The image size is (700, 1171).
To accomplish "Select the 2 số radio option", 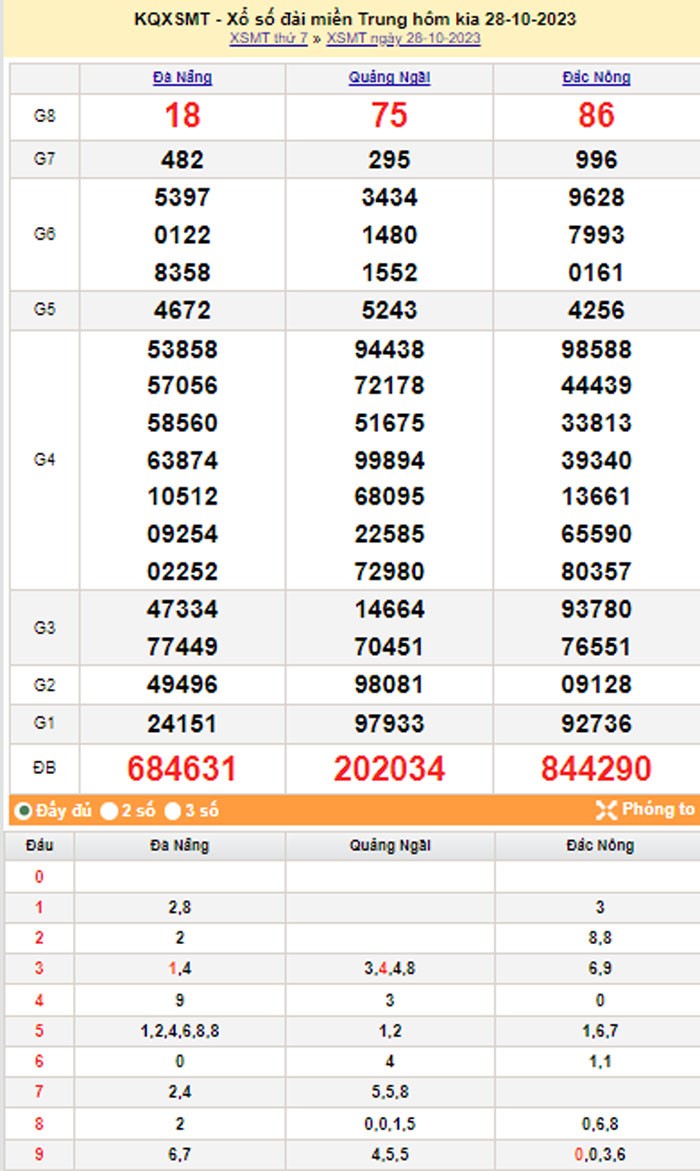I will (x=109, y=811).
